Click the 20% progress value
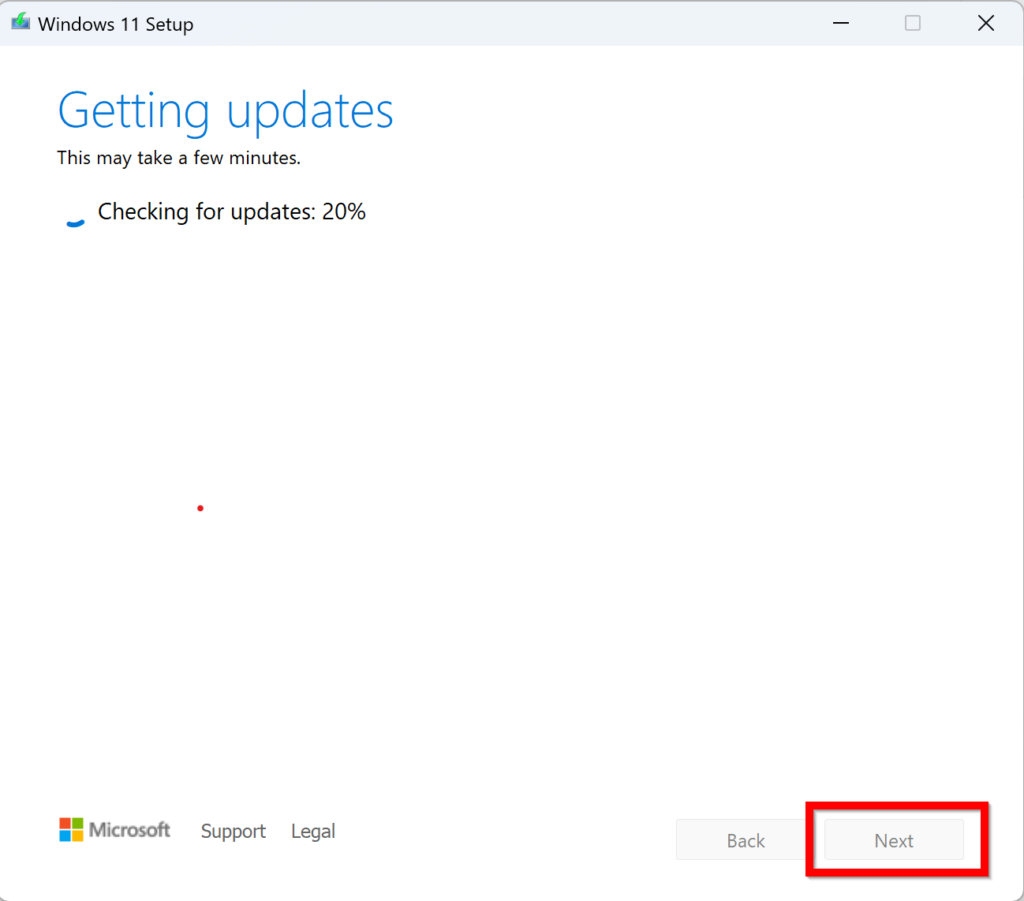 (344, 212)
